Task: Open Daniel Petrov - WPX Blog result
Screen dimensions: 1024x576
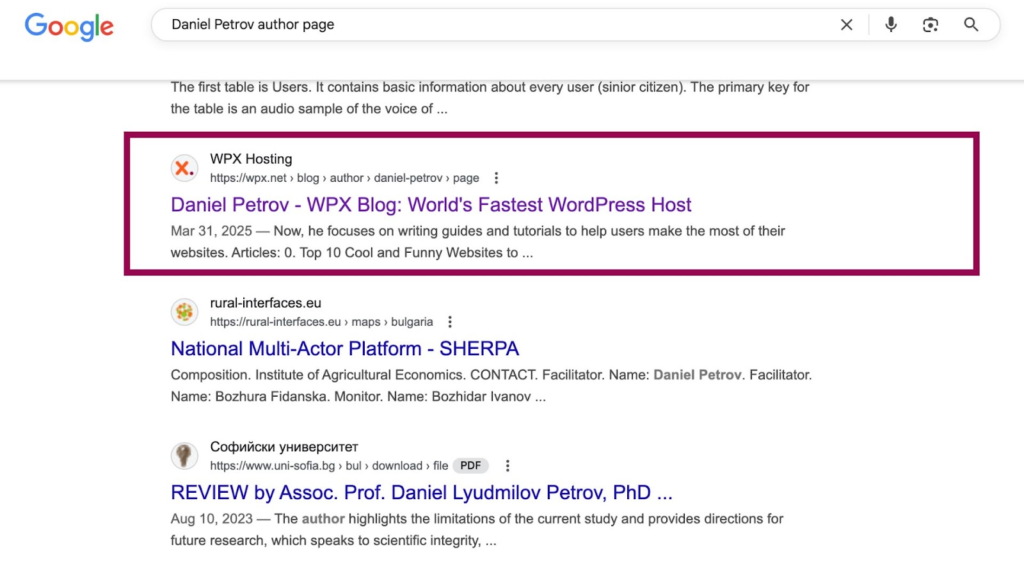Action: (x=431, y=205)
